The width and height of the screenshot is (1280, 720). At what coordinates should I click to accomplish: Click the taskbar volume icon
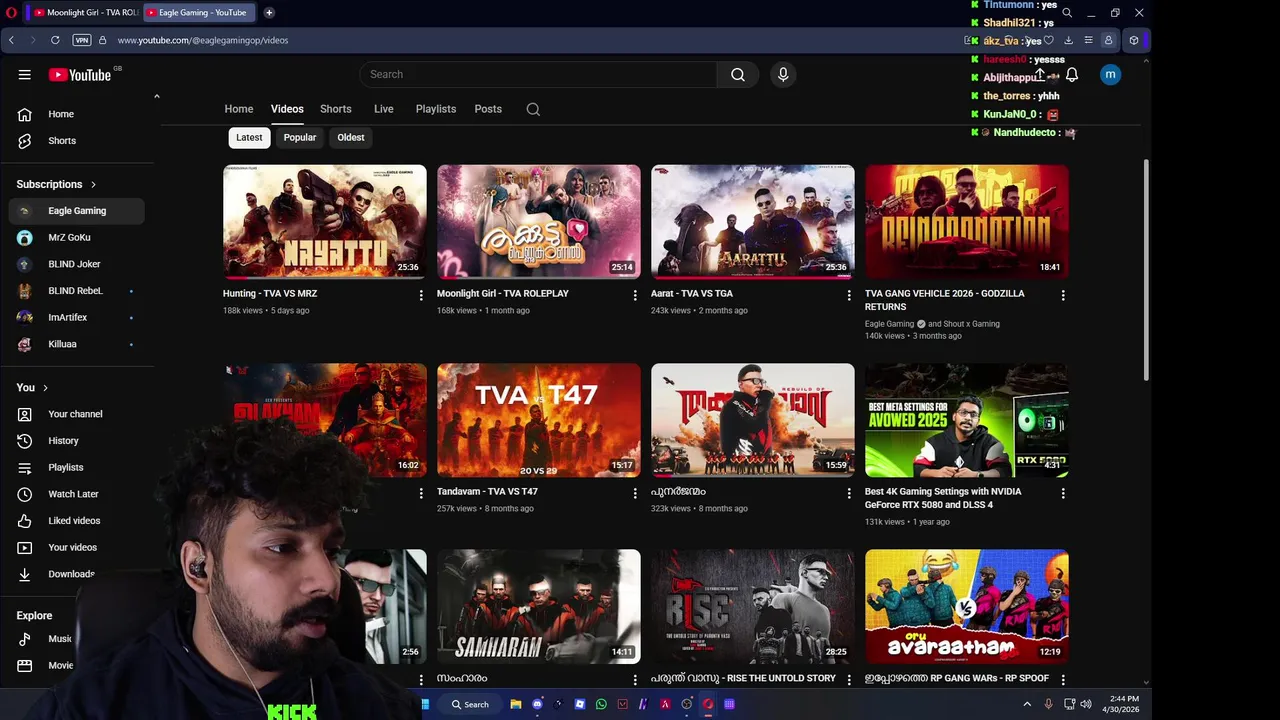tap(1086, 704)
